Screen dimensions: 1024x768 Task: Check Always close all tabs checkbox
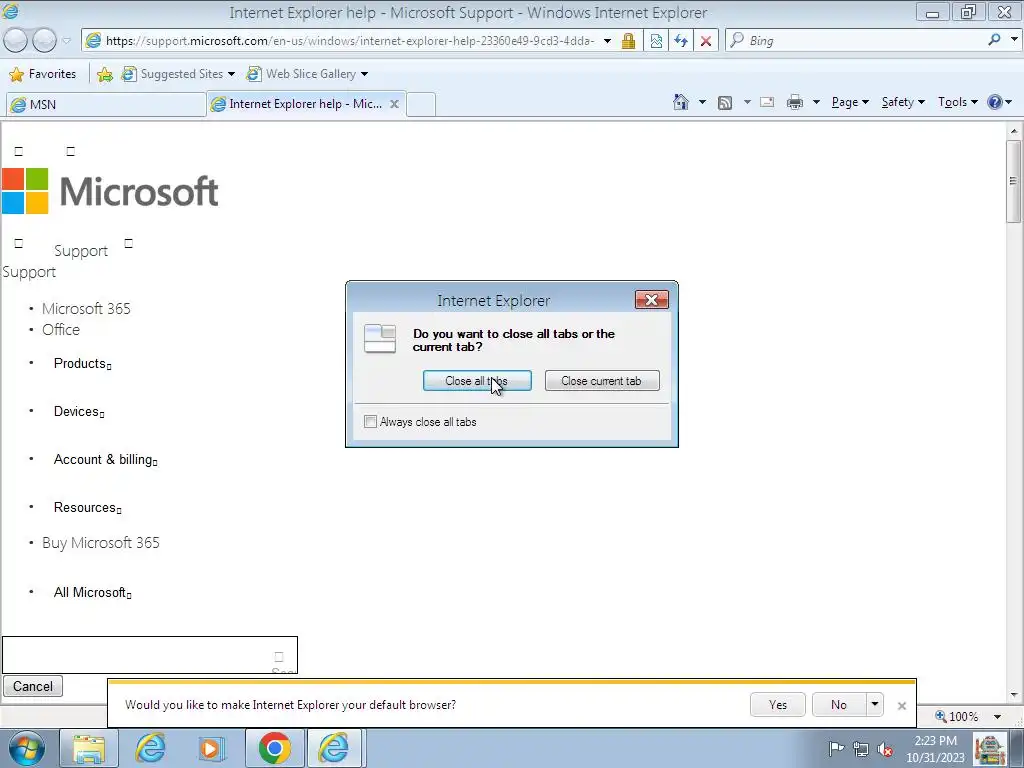pyautogui.click(x=370, y=422)
